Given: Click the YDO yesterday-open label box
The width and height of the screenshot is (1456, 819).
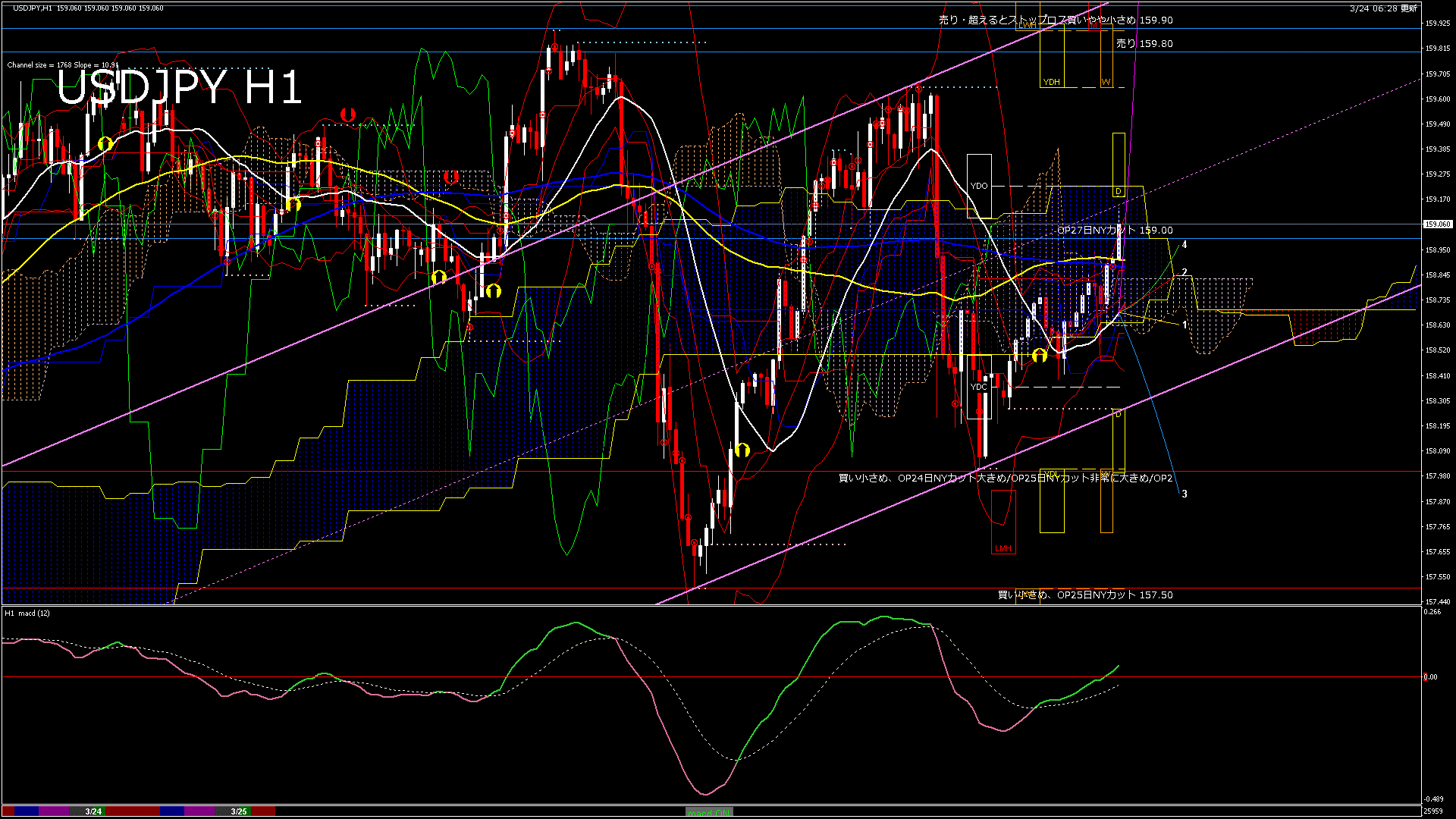Looking at the screenshot, I should (979, 186).
